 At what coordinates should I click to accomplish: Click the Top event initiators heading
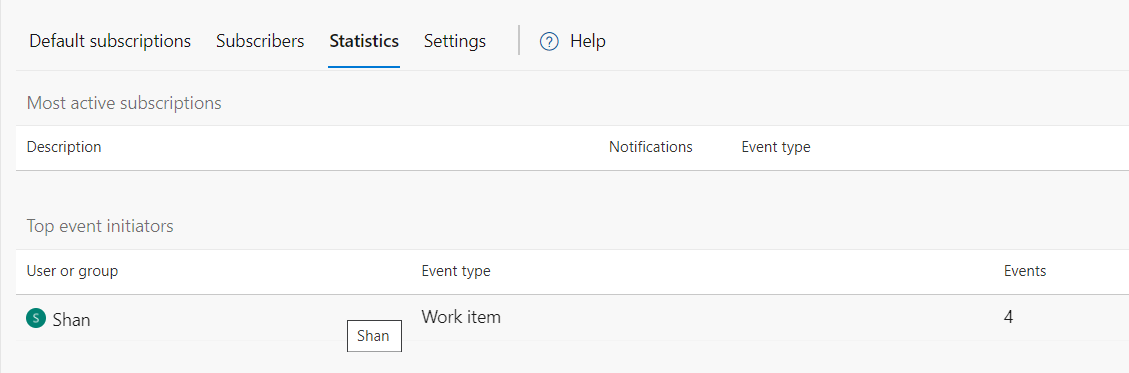pyautogui.click(x=100, y=226)
